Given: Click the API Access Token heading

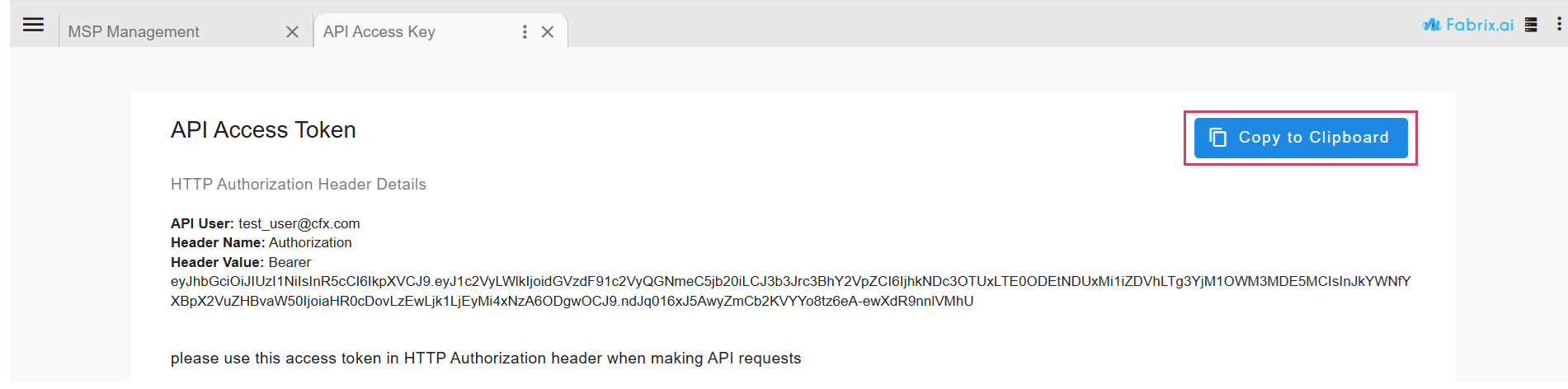Looking at the screenshot, I should pyautogui.click(x=263, y=130).
